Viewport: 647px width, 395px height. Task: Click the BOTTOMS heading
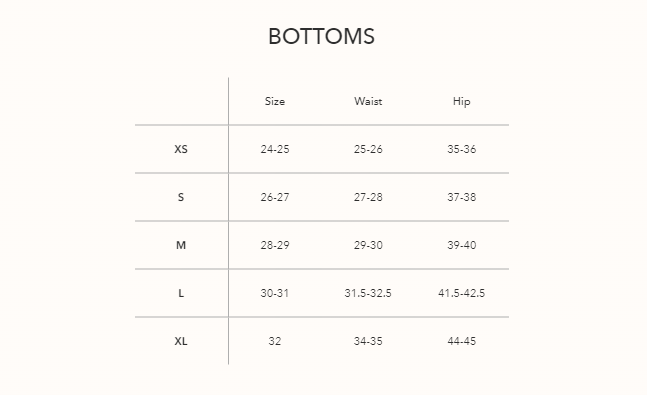(x=321, y=36)
